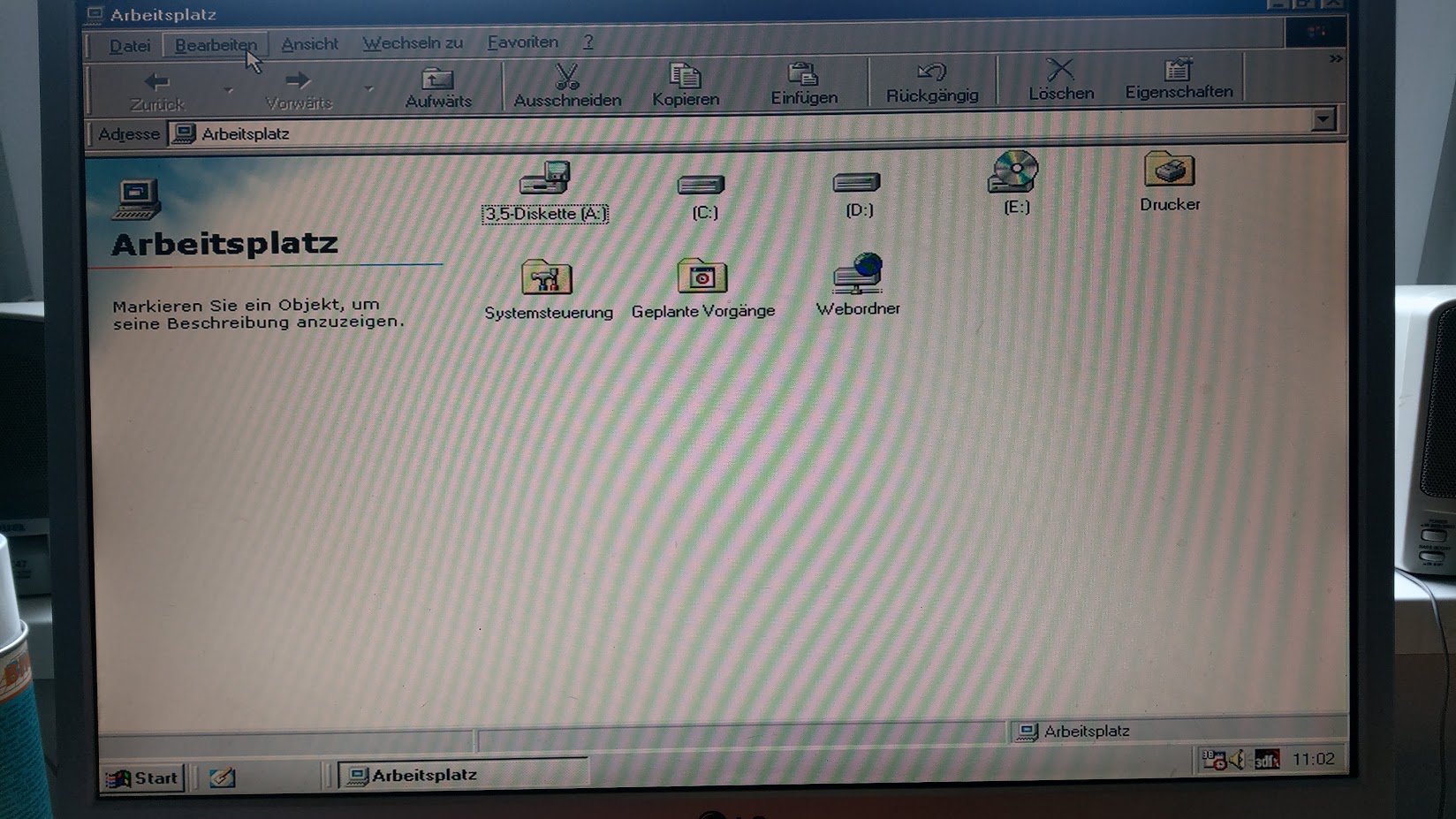
Task: Select the Geplante Vorgänge folder icon
Action: pos(702,288)
